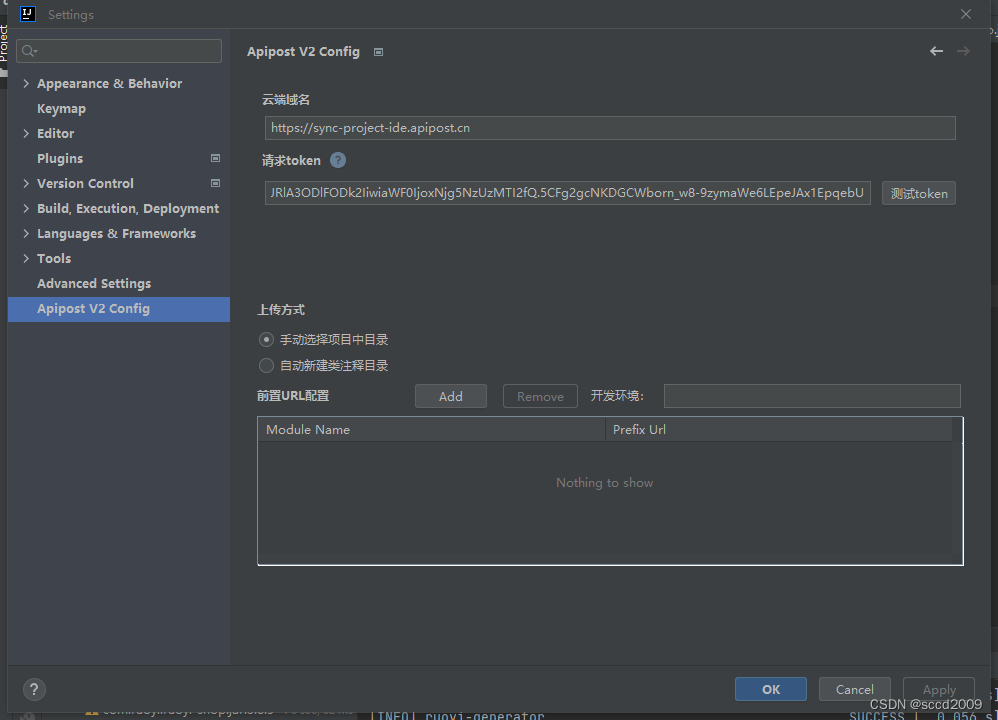Click the 开发环境 input field
998x720 pixels.
[812, 396]
